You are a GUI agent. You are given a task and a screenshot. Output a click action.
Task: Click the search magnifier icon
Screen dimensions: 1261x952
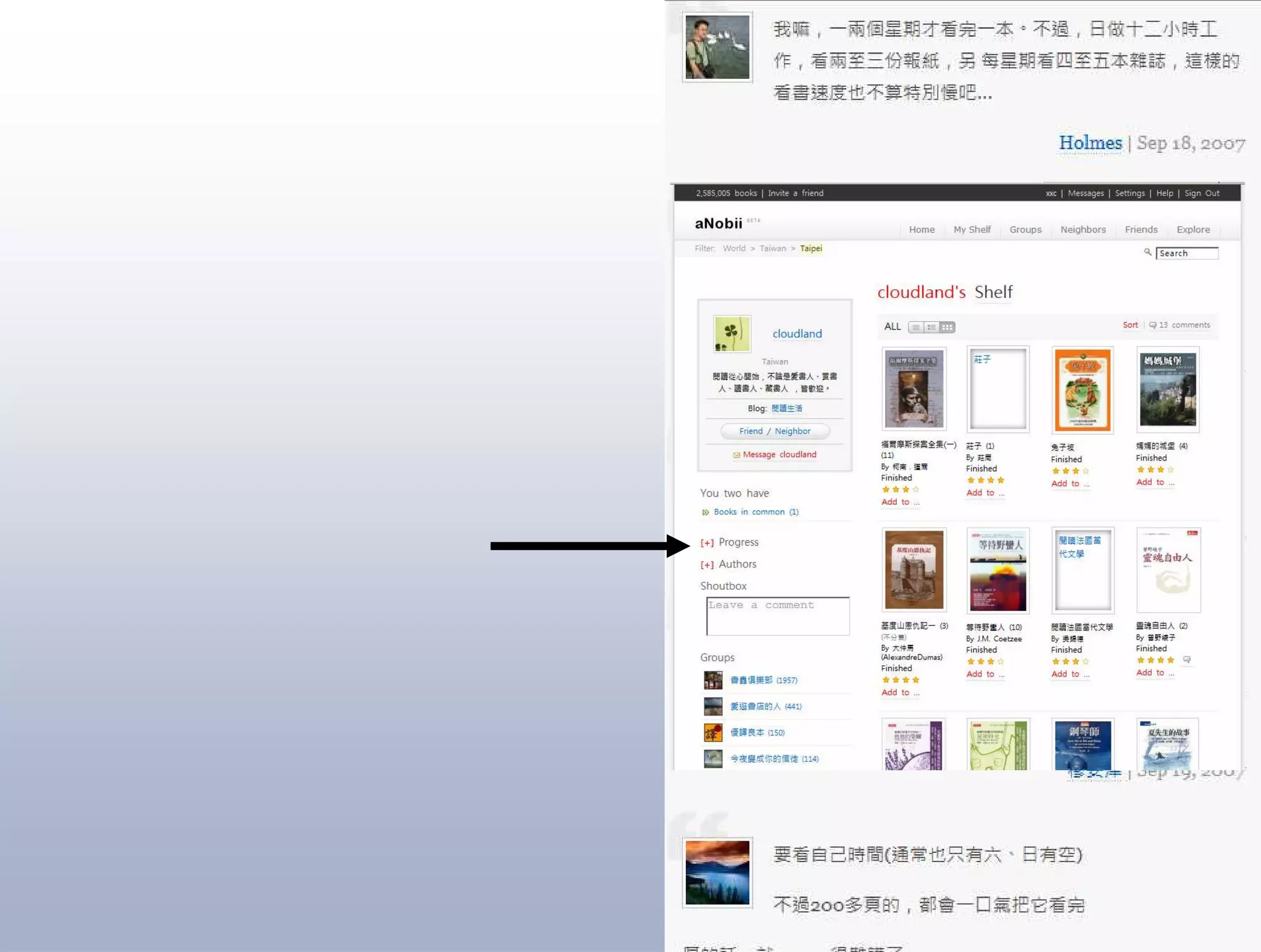click(x=1148, y=252)
